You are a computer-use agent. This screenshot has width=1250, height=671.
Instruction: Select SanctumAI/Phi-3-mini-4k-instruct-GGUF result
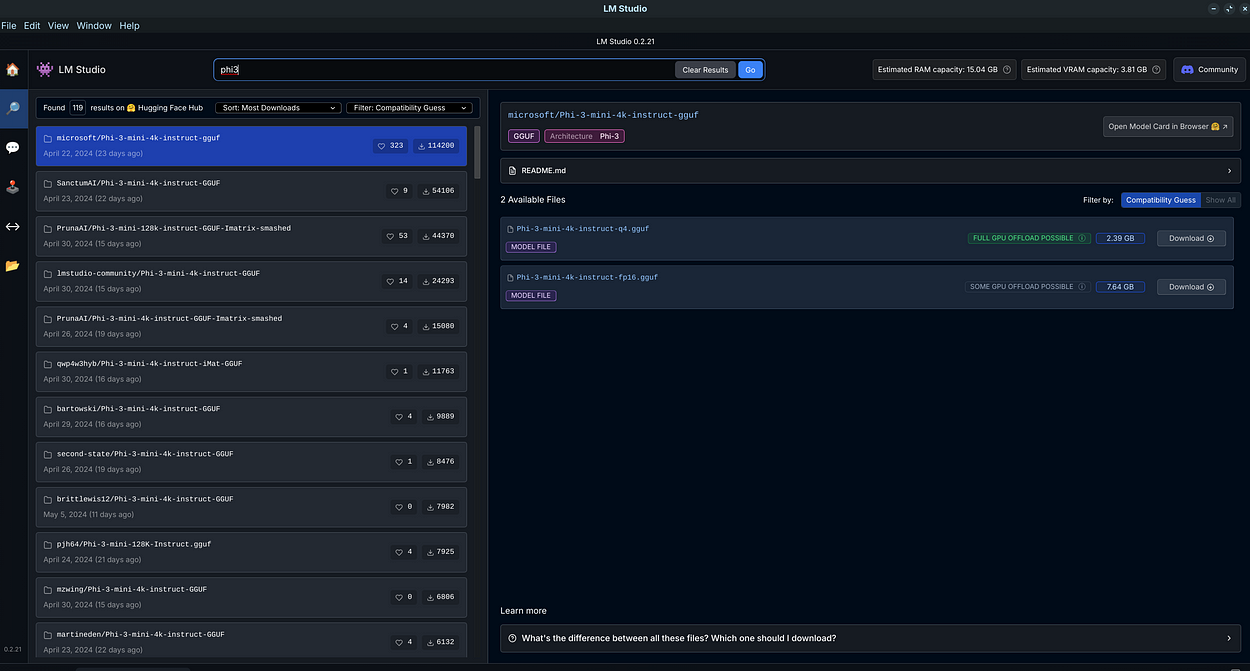point(251,191)
